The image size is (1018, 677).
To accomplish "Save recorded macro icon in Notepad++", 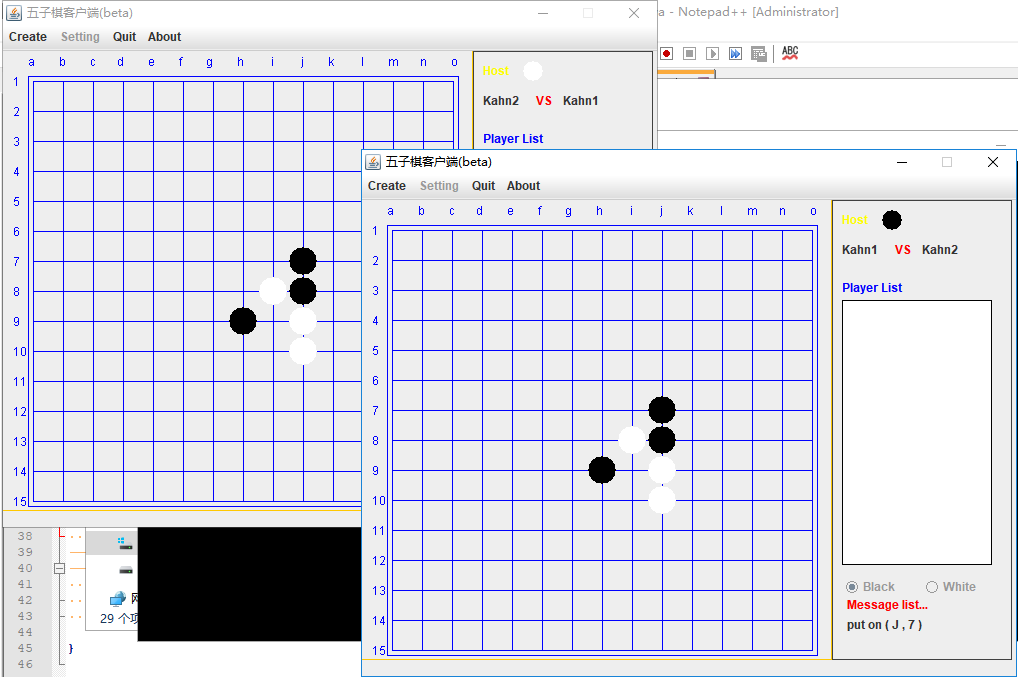I will (758, 54).
